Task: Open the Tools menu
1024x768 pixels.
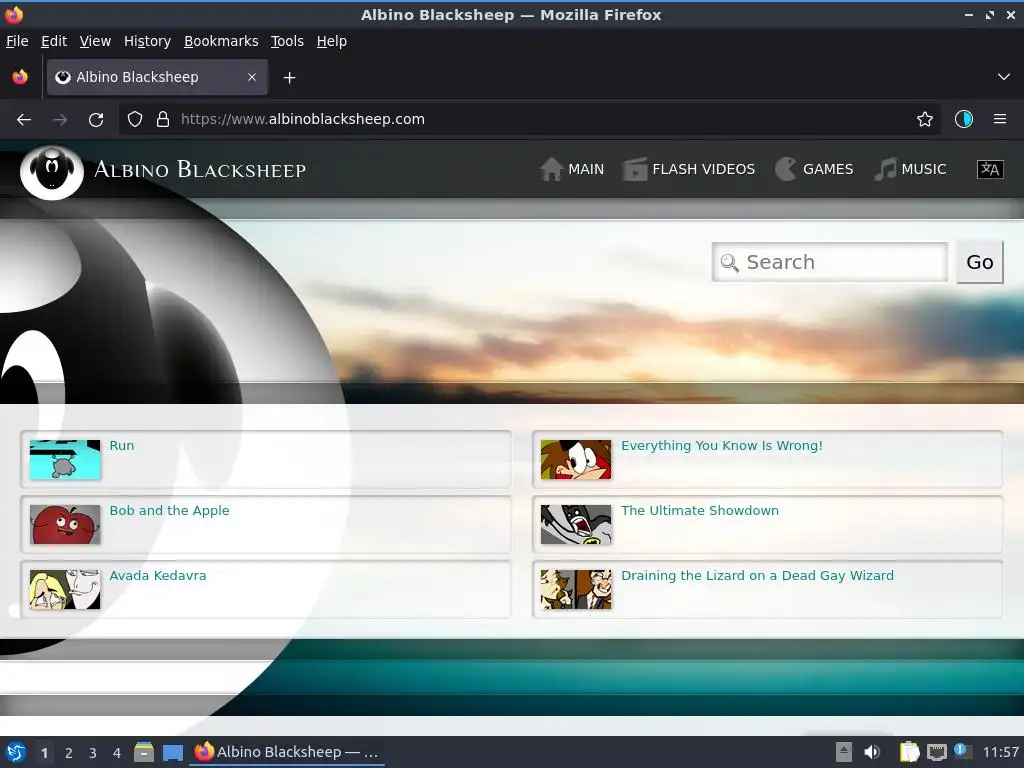Action: [287, 41]
